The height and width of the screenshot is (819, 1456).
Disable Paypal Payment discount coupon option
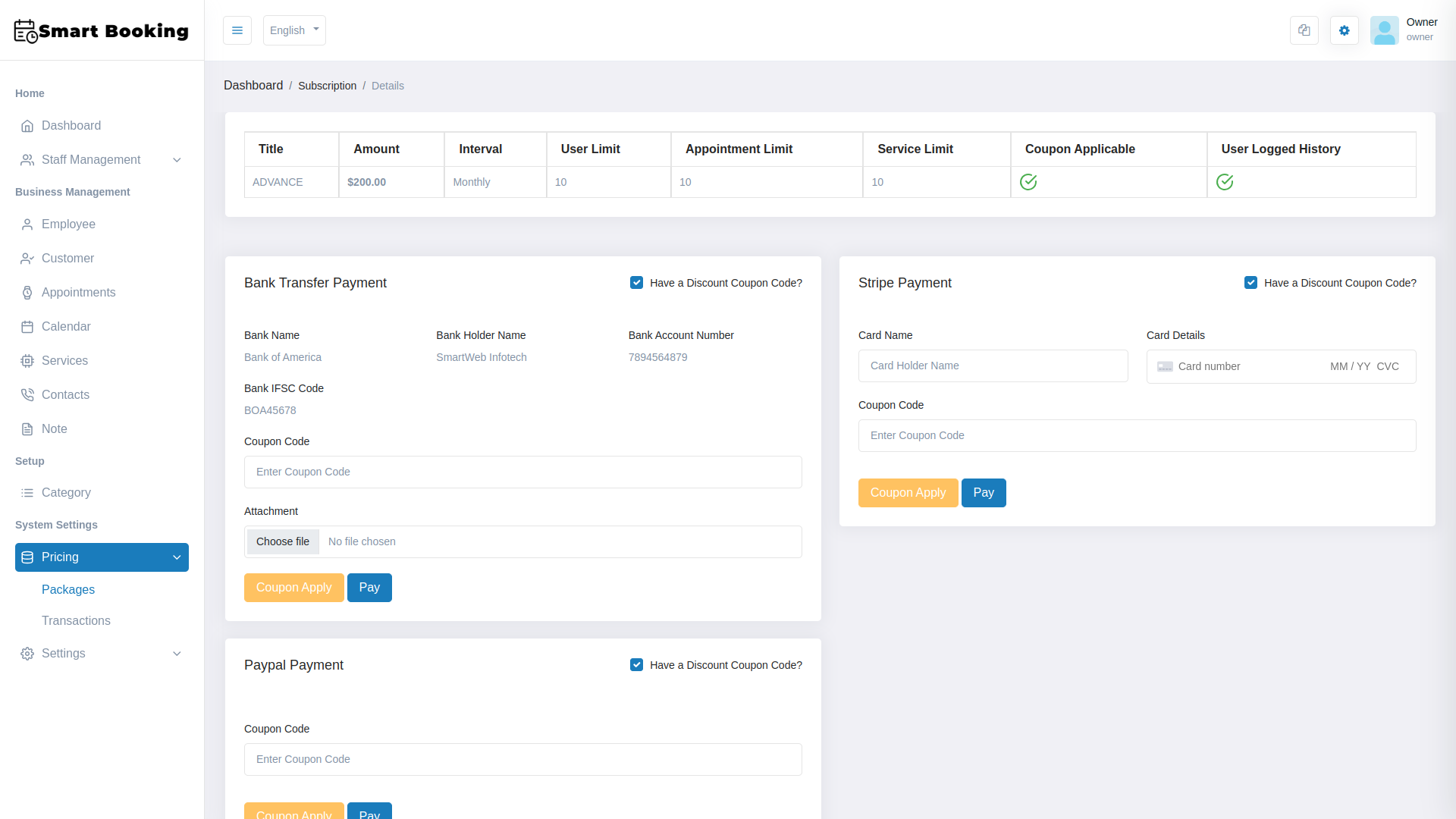pos(636,664)
